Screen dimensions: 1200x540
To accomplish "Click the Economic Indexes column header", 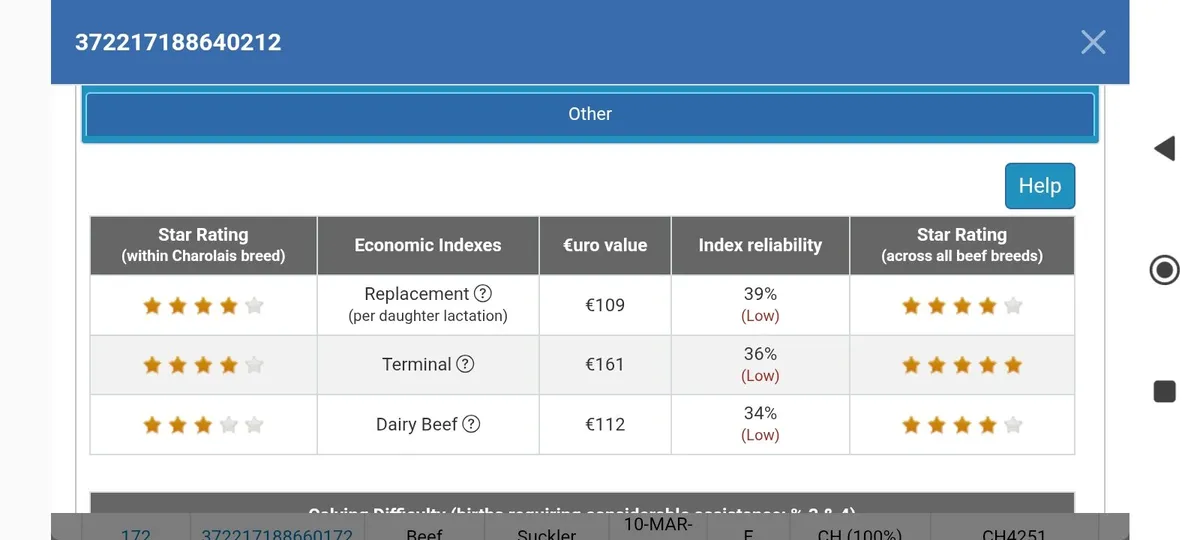I will pyautogui.click(x=428, y=245).
